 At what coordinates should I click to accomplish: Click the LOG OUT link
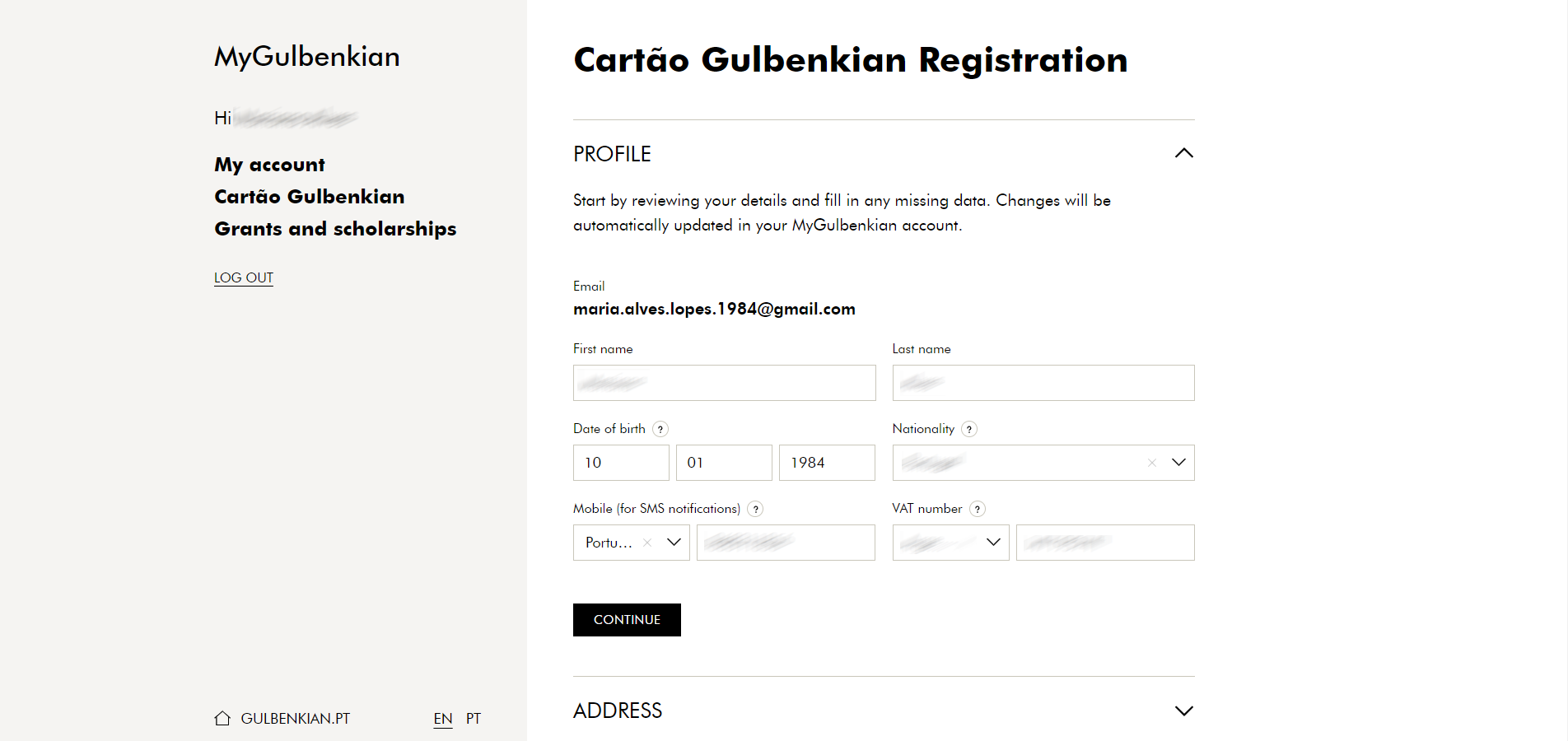point(244,277)
